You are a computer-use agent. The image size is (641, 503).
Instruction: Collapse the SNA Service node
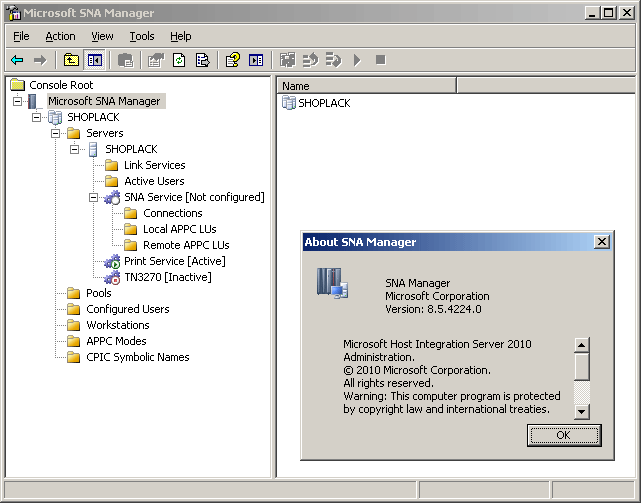tap(93, 198)
